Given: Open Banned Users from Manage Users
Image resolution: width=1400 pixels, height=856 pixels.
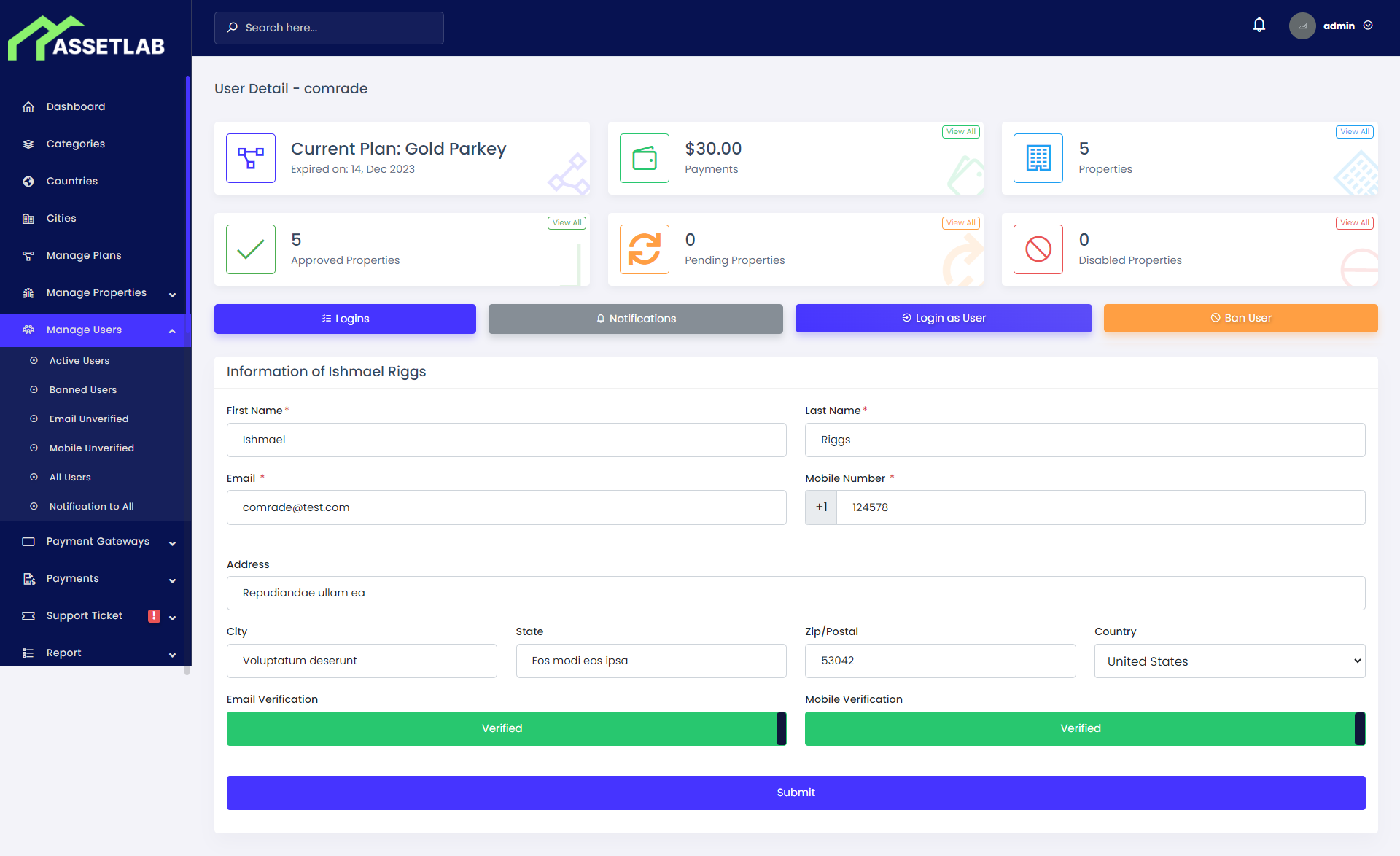Looking at the screenshot, I should click(82, 389).
